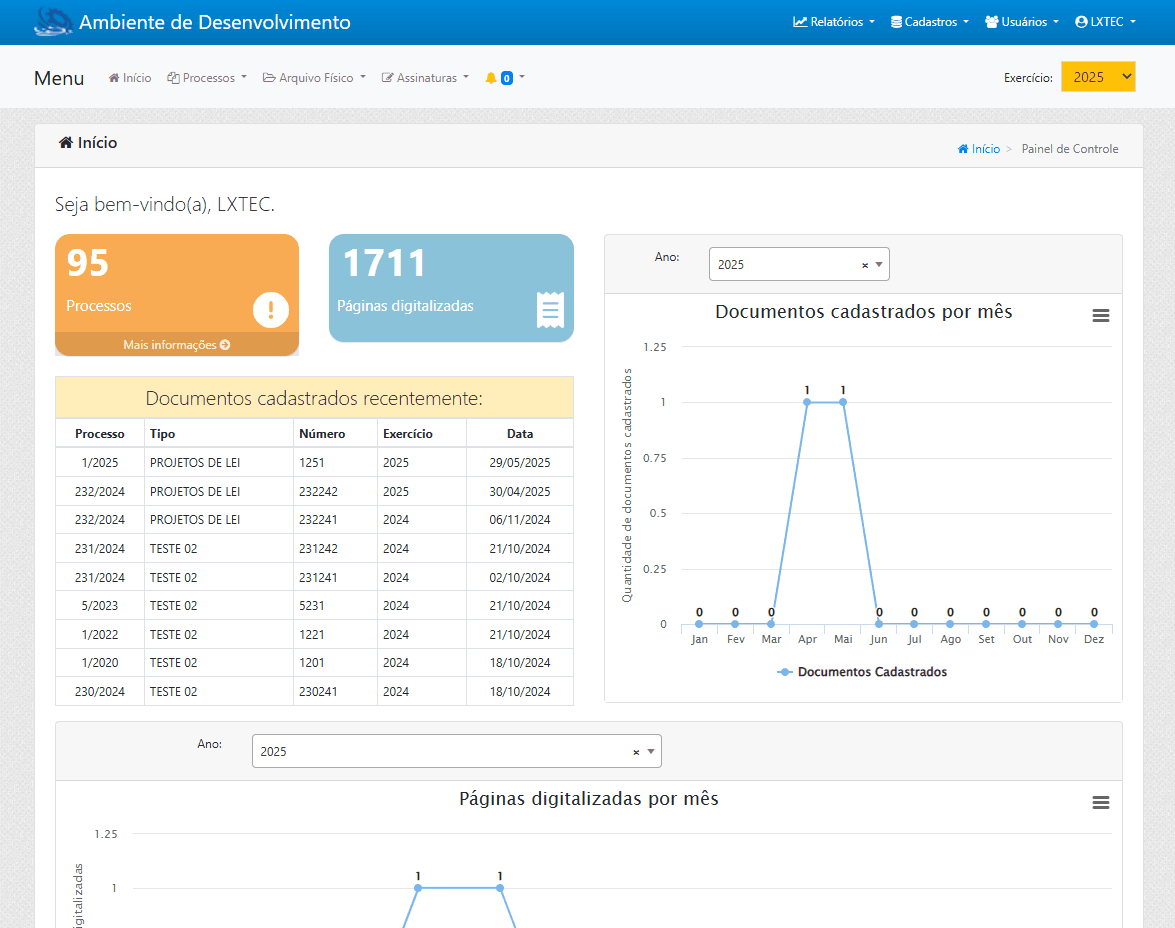1175x928 pixels.
Task: Open the Exercício 2025 dropdown
Action: click(1098, 77)
